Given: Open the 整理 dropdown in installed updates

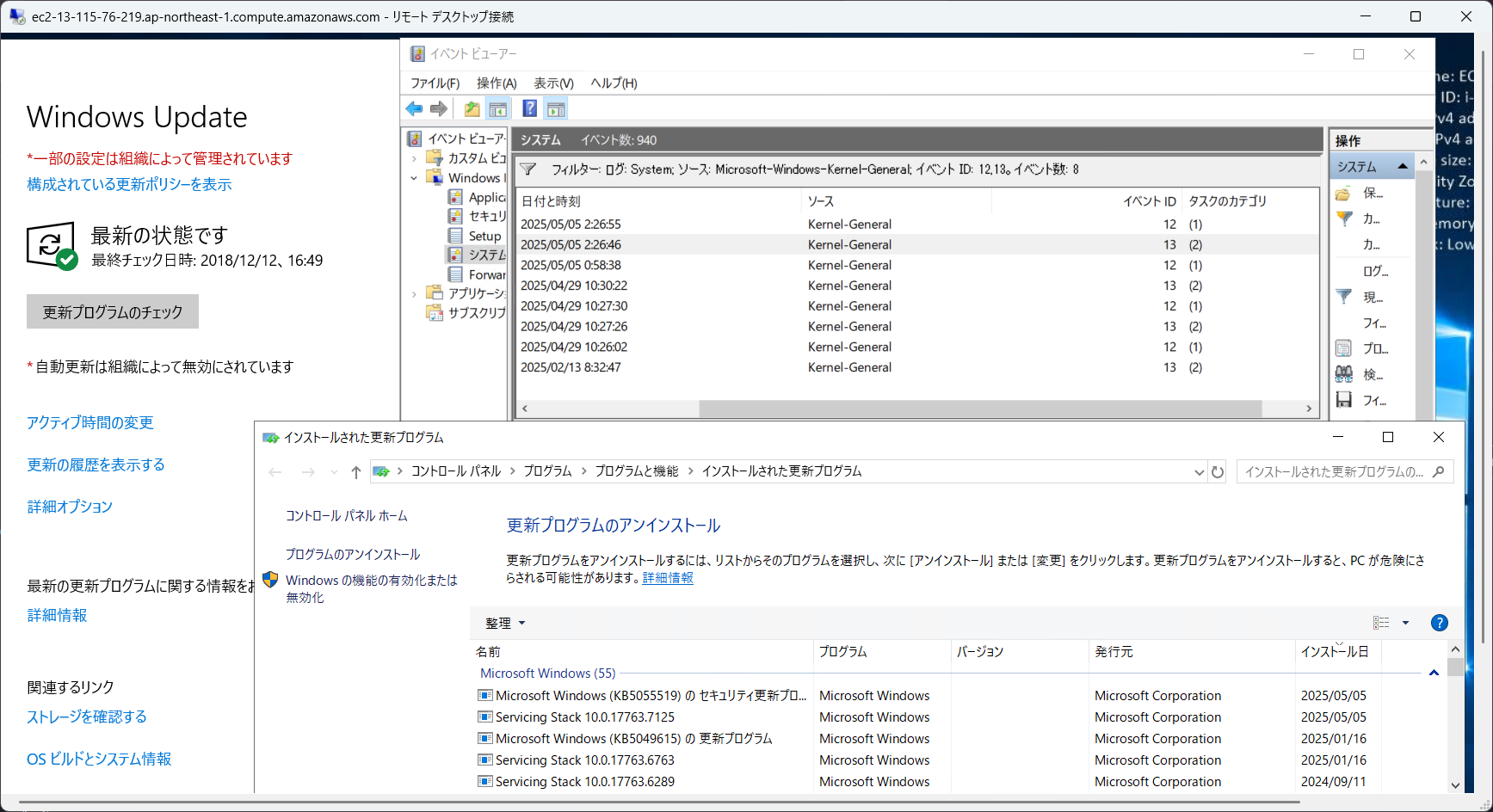Looking at the screenshot, I should pos(505,623).
